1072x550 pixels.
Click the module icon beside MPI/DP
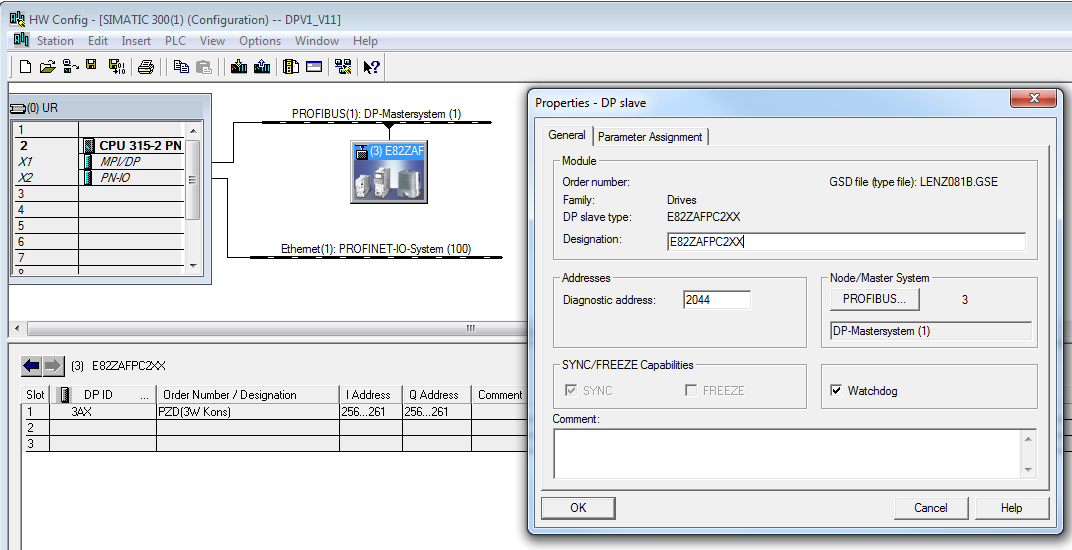(87, 161)
